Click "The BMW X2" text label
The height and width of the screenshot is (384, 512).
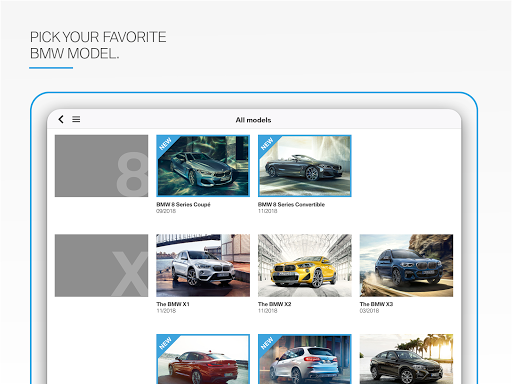(x=274, y=304)
